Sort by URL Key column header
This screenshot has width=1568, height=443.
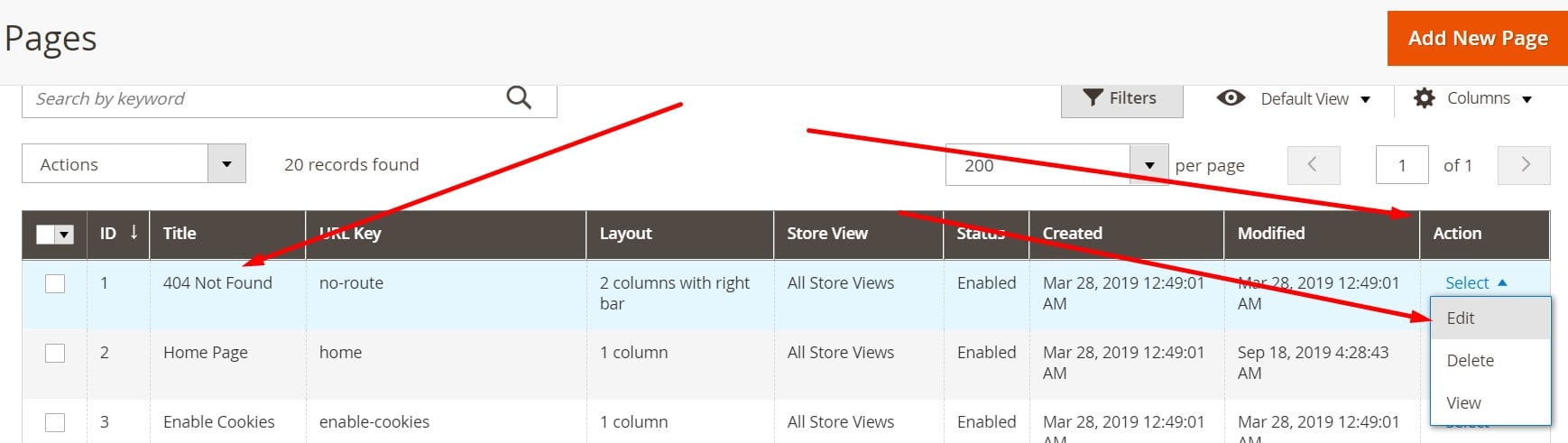click(446, 234)
